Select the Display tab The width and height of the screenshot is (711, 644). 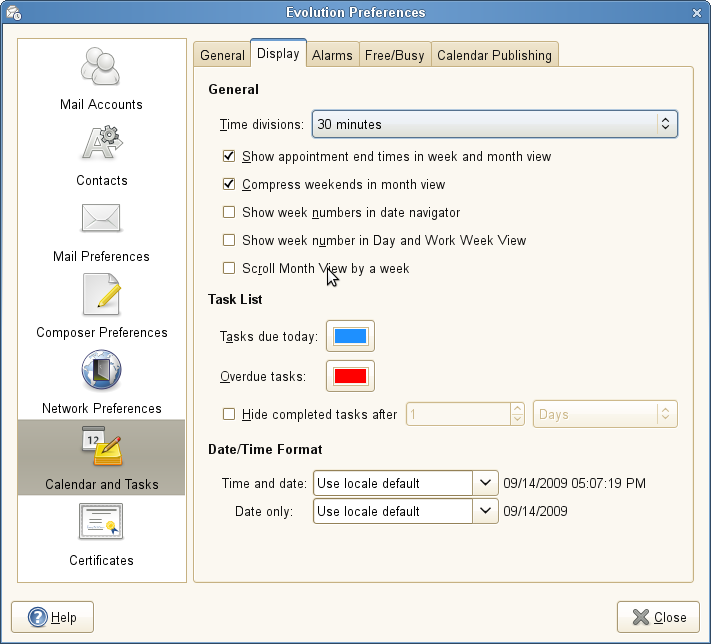coord(278,54)
